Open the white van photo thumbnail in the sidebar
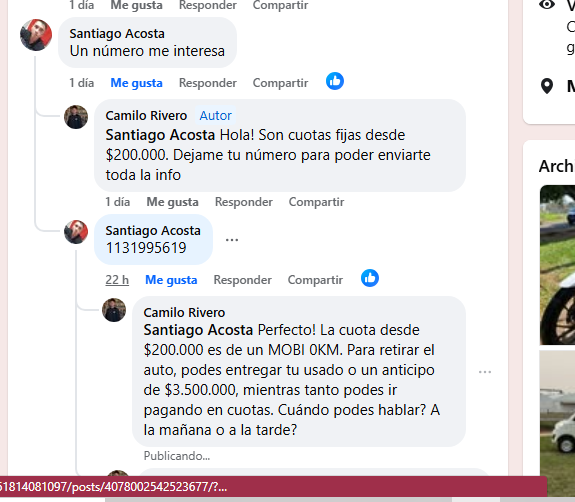Viewport: 575px width, 502px height. click(x=557, y=424)
